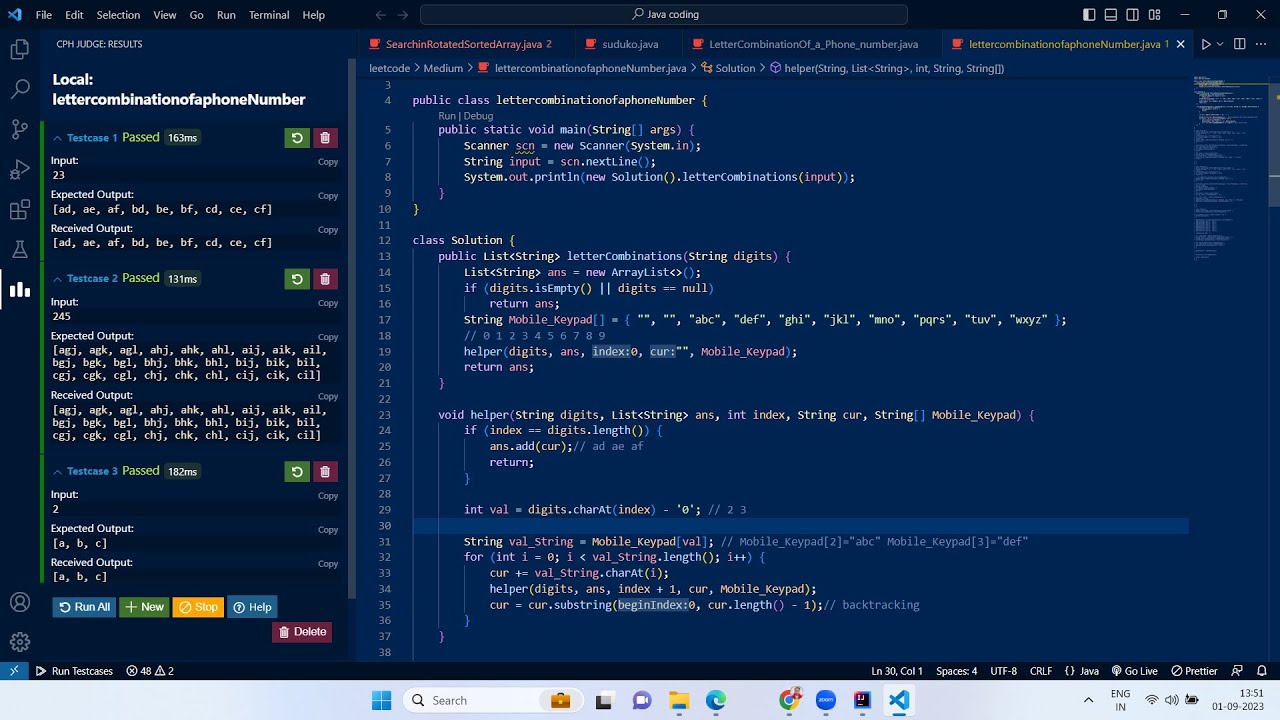Open the Selection menu
This screenshot has height=720, width=1280.
[118, 15]
